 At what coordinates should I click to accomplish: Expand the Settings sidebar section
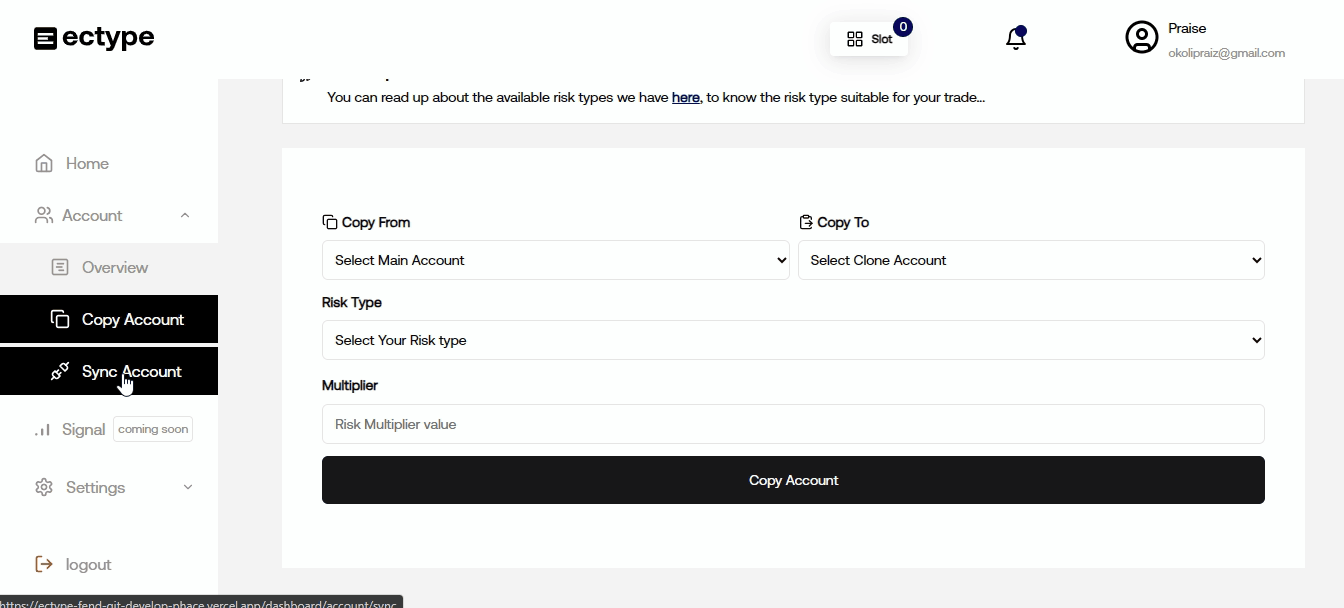[187, 487]
